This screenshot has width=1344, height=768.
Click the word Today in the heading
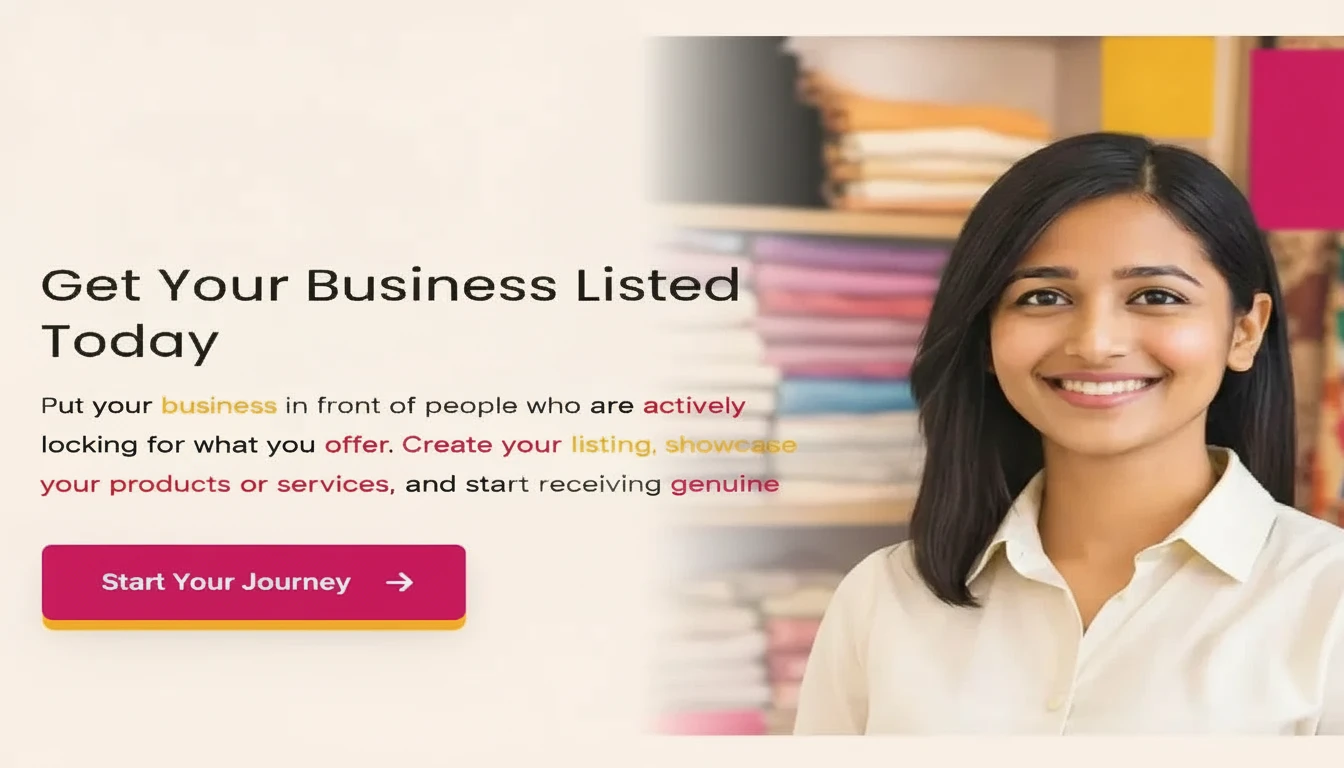tap(129, 343)
